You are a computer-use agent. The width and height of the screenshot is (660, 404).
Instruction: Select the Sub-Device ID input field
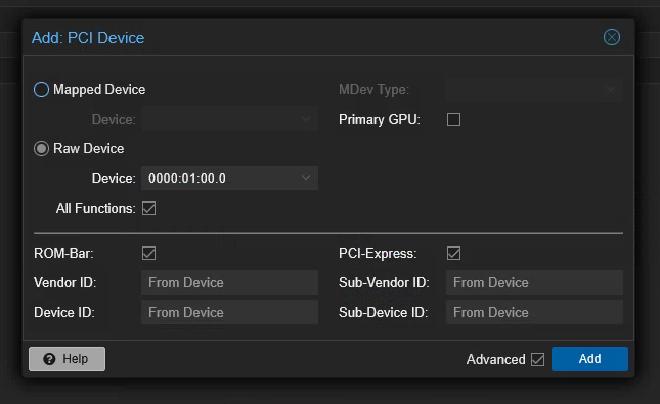pos(534,313)
